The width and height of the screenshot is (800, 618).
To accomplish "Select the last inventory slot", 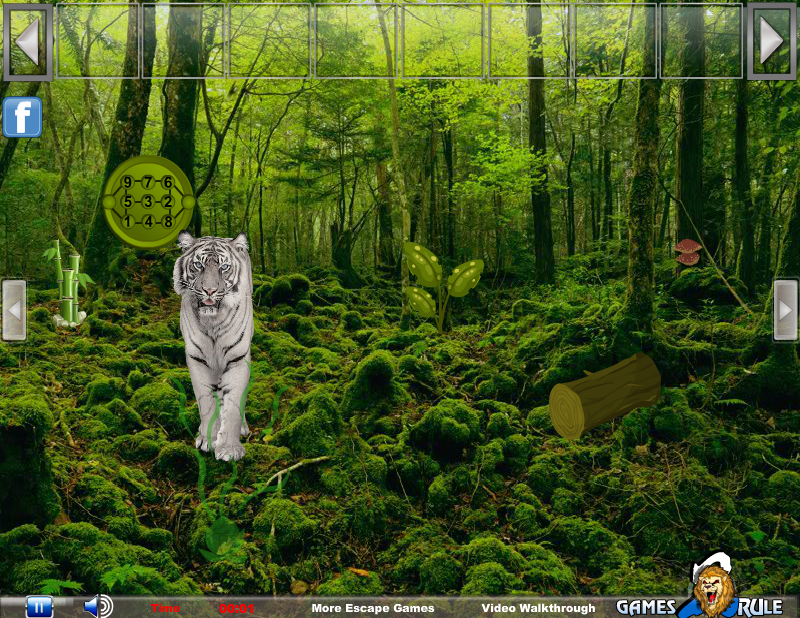I will point(702,40).
